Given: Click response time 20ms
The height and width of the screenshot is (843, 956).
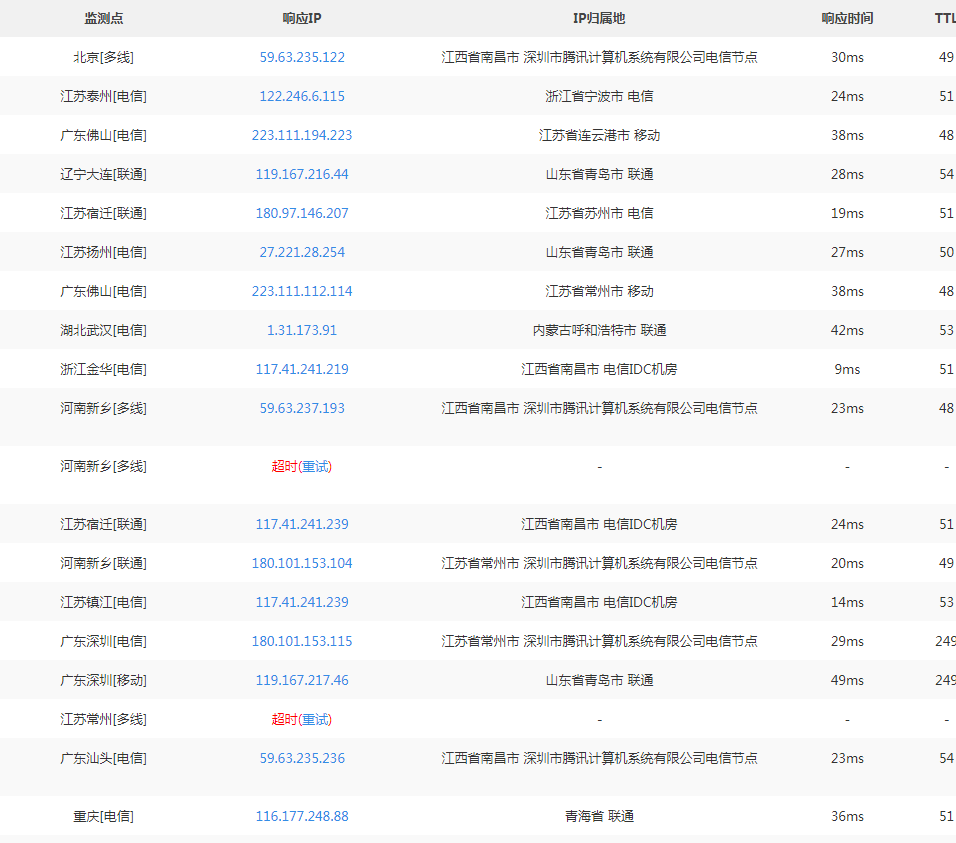Looking at the screenshot, I should point(847,563).
